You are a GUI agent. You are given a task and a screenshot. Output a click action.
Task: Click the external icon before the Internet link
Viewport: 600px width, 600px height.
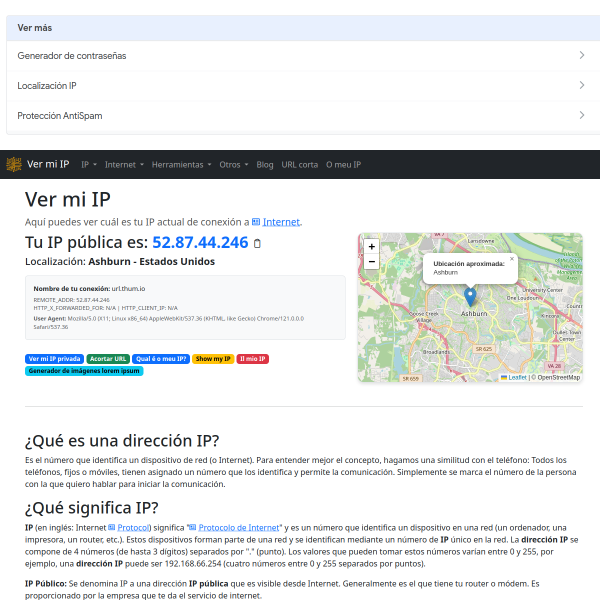pos(256,222)
